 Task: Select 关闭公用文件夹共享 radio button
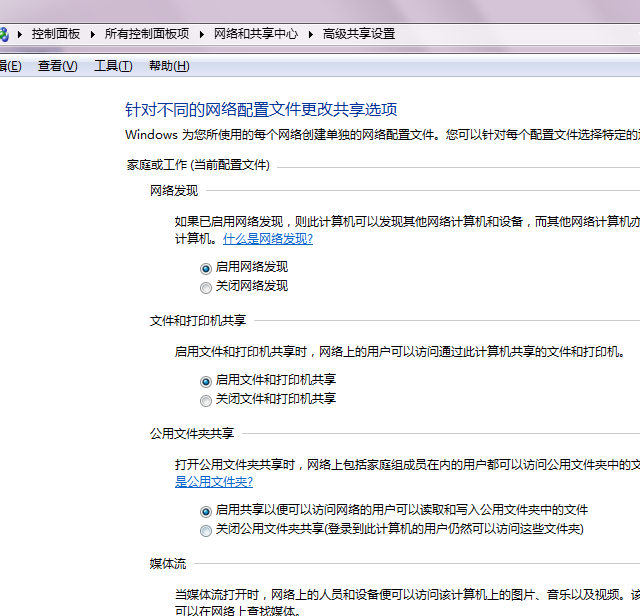coord(206,531)
